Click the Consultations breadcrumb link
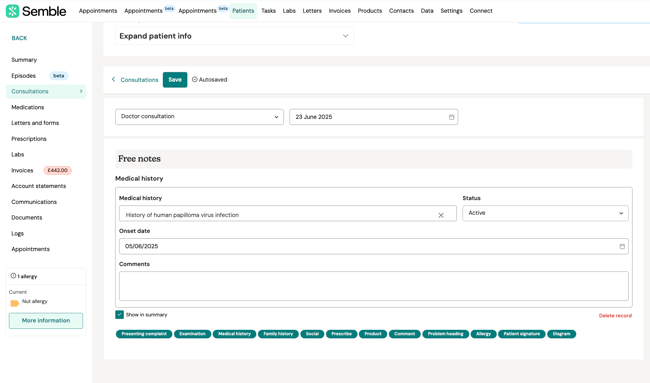Screen dimensions: 650x383 point(139,80)
